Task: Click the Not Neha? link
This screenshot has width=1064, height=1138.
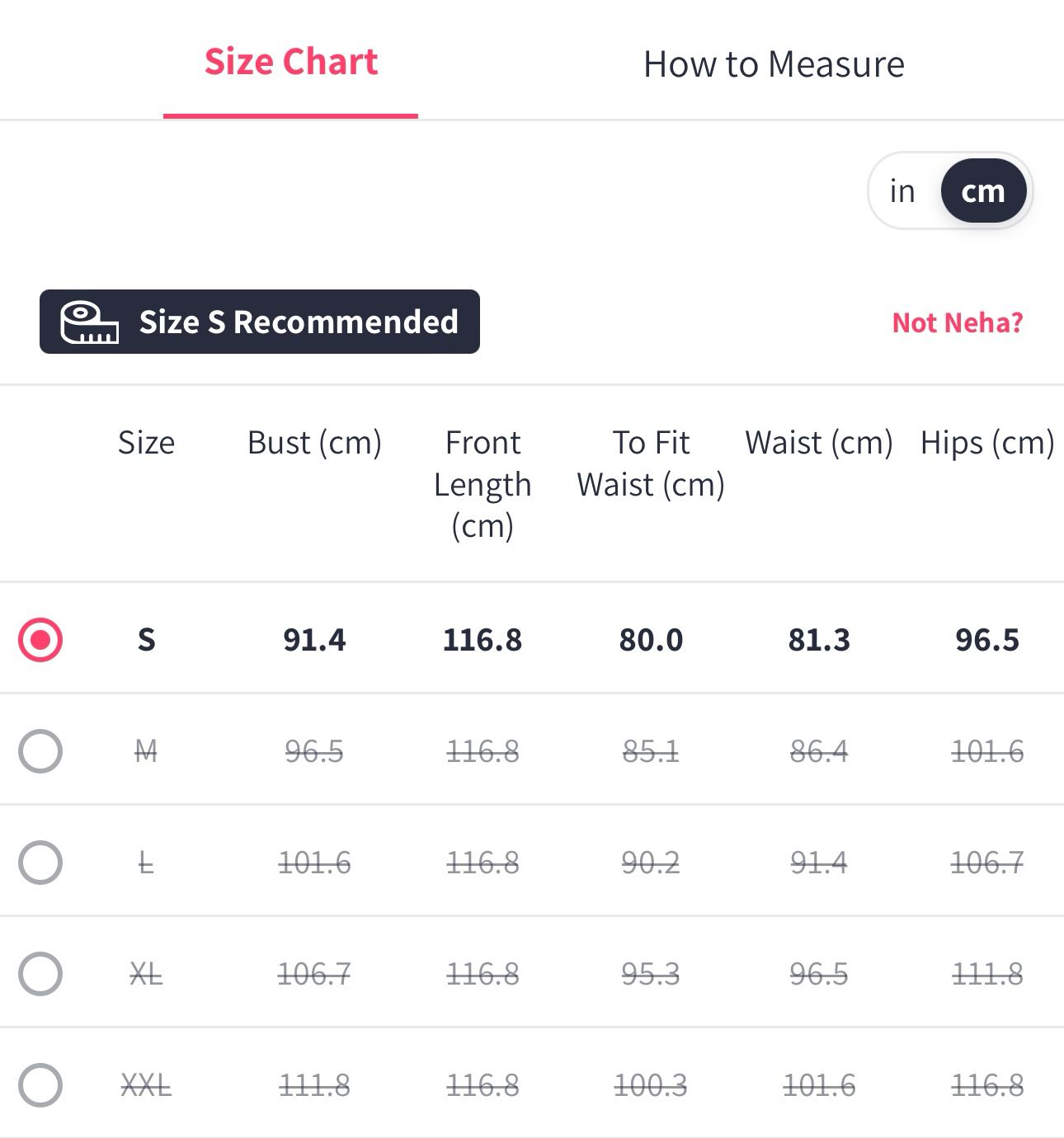Action: [957, 322]
